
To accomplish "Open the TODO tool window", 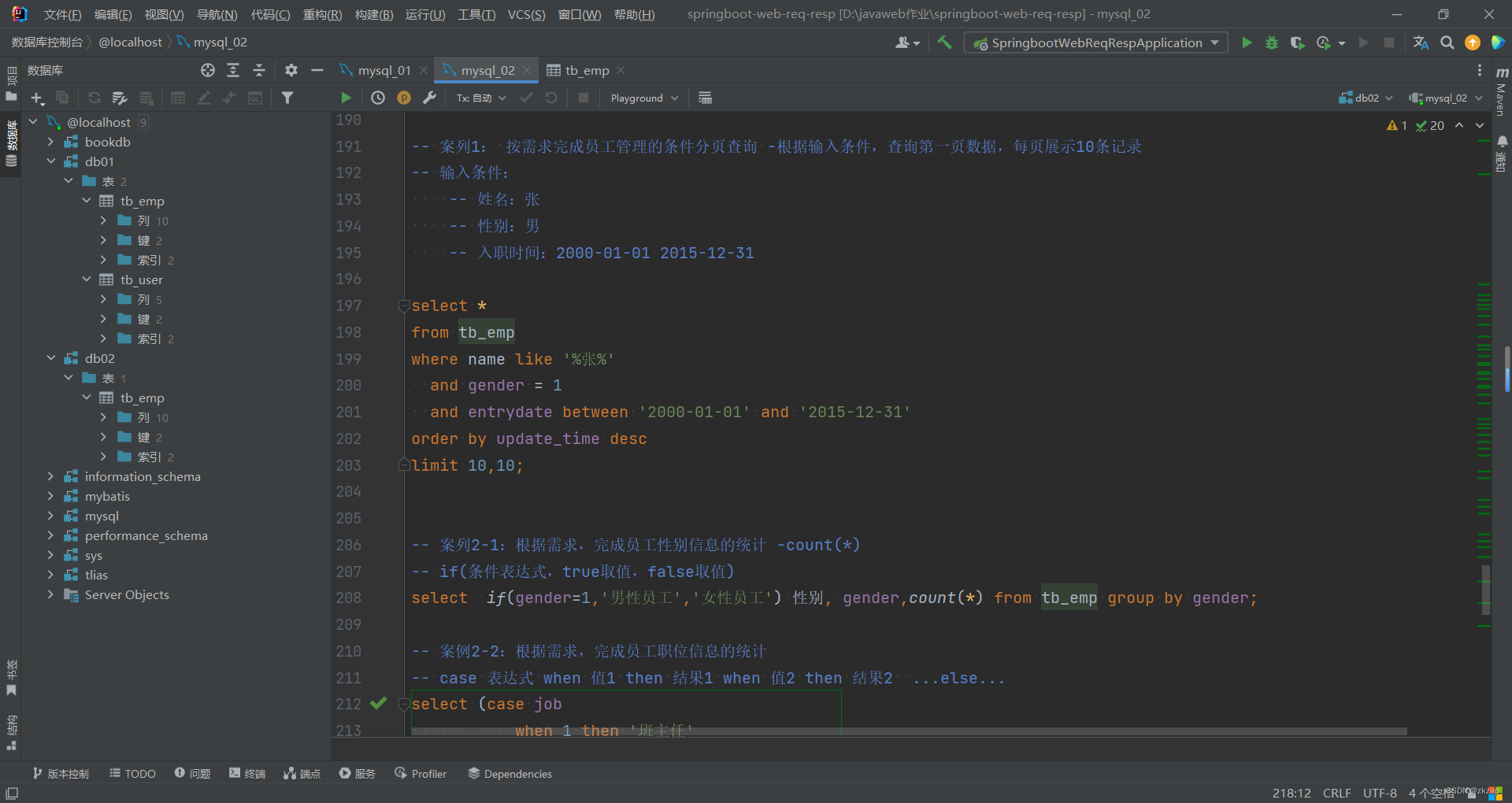I will click(132, 774).
